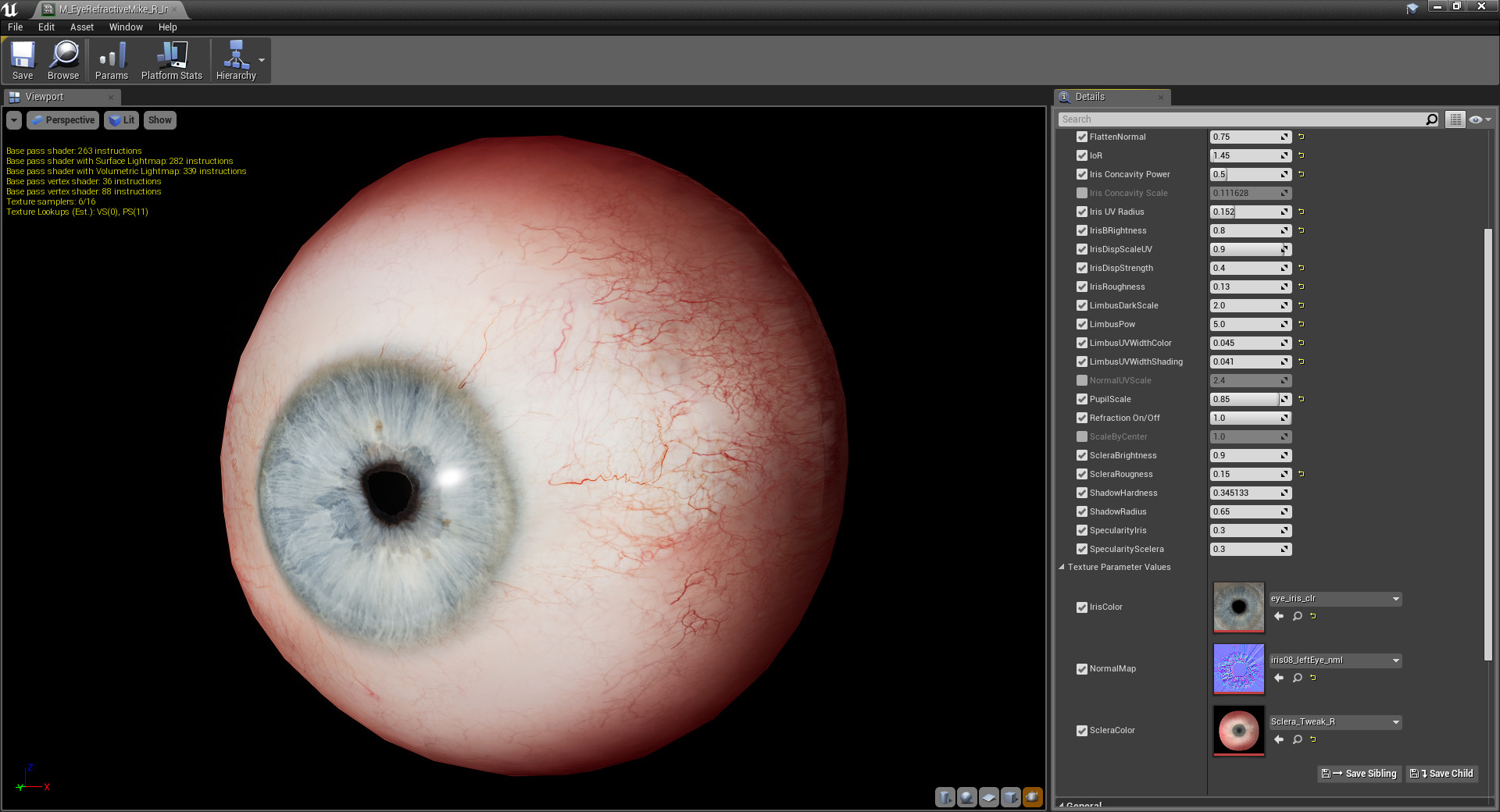This screenshot has height=812, width=1500.
Task: Switch viewport preview to the sphere shape
Action: [967, 797]
